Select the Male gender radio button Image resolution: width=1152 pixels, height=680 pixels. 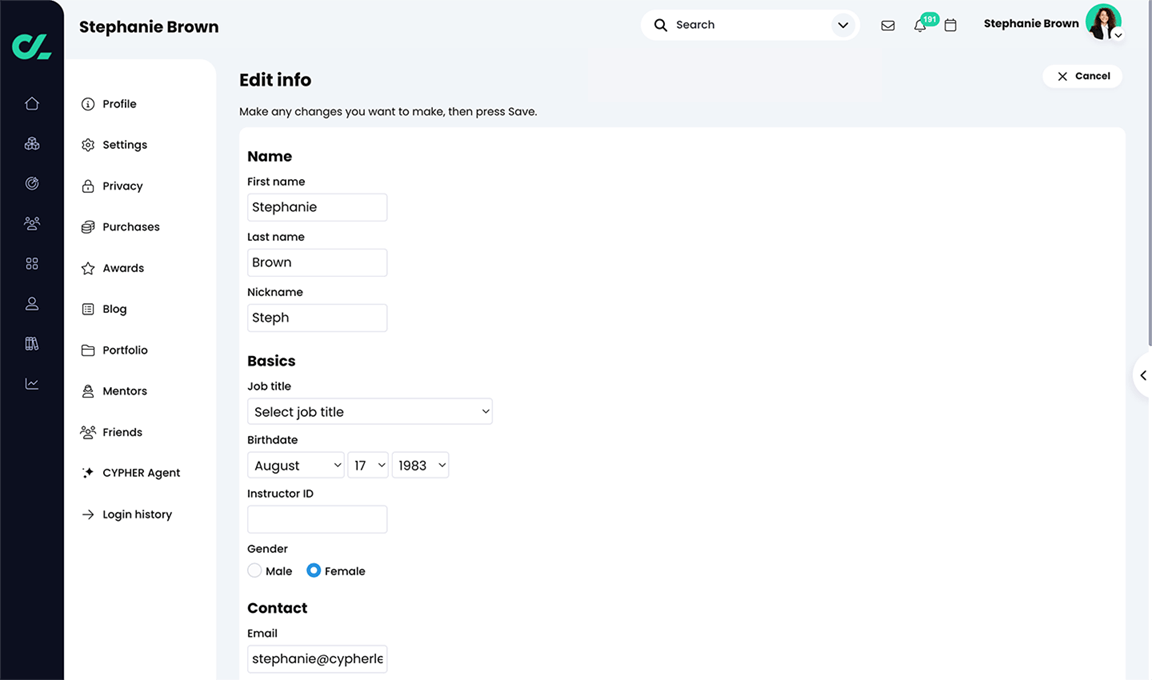pyautogui.click(x=255, y=571)
